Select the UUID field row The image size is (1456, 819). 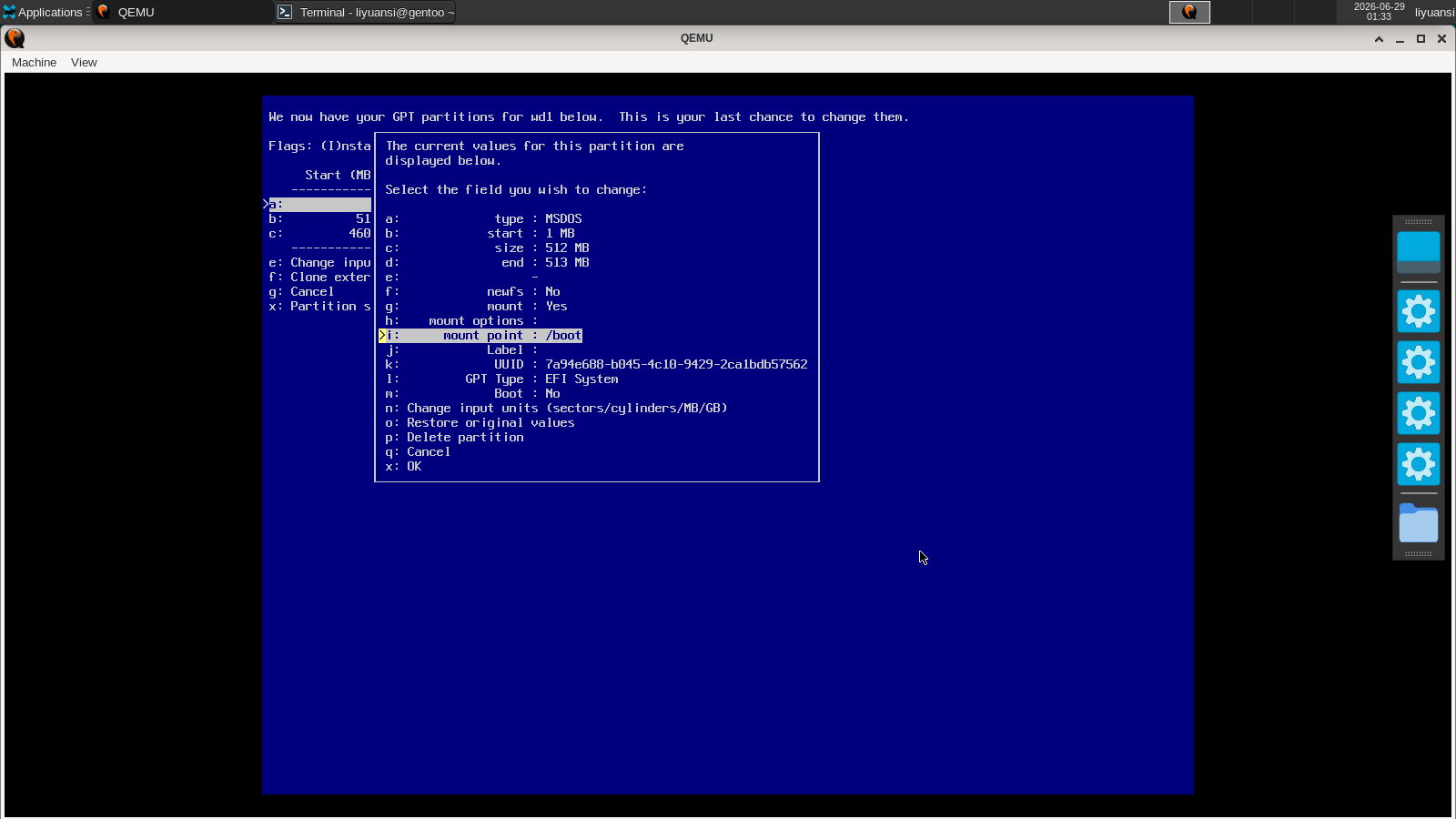596,365
